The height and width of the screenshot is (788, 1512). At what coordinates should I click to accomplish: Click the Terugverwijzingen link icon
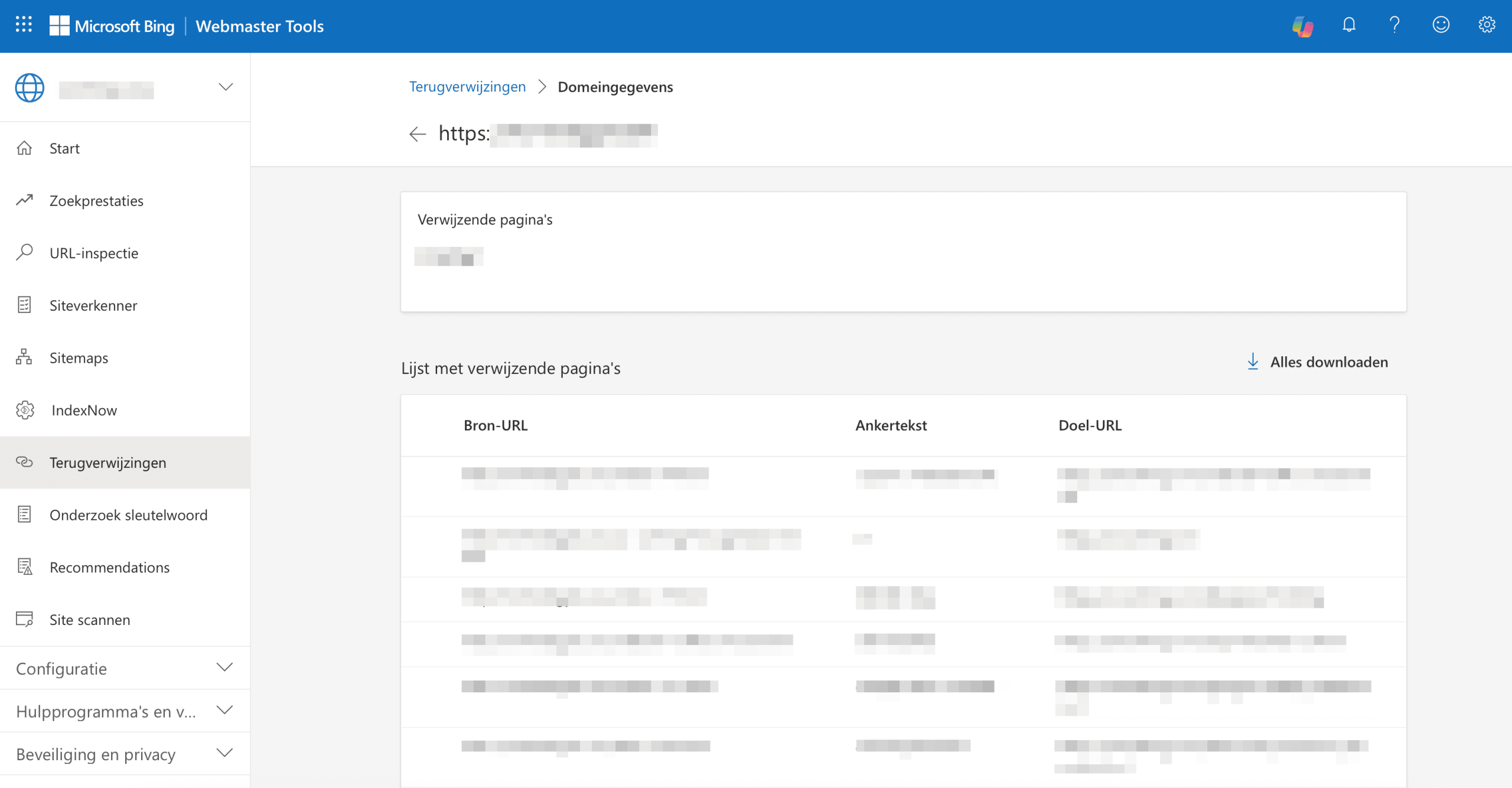tap(24, 462)
